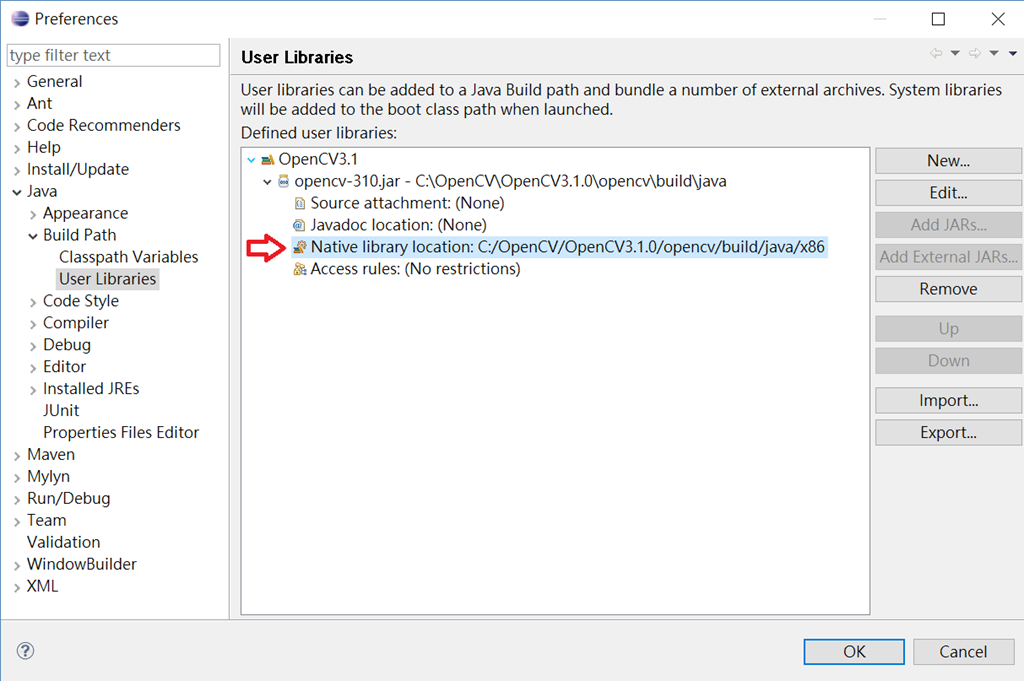1024x681 pixels.
Task: Click the Remove button
Action: click(948, 289)
